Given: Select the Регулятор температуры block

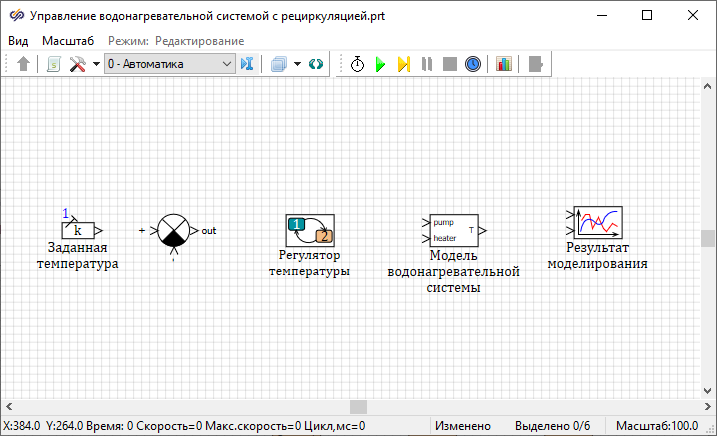Looking at the screenshot, I should point(310,230).
